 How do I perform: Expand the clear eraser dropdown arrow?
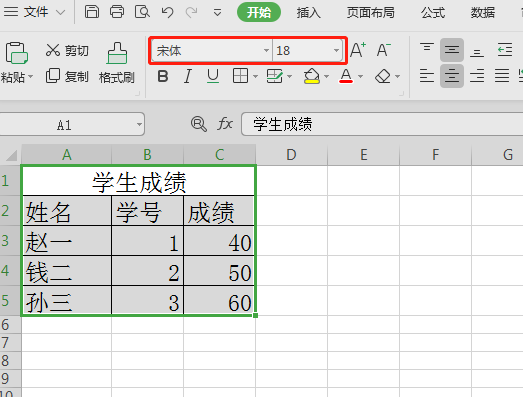pyautogui.click(x=397, y=77)
